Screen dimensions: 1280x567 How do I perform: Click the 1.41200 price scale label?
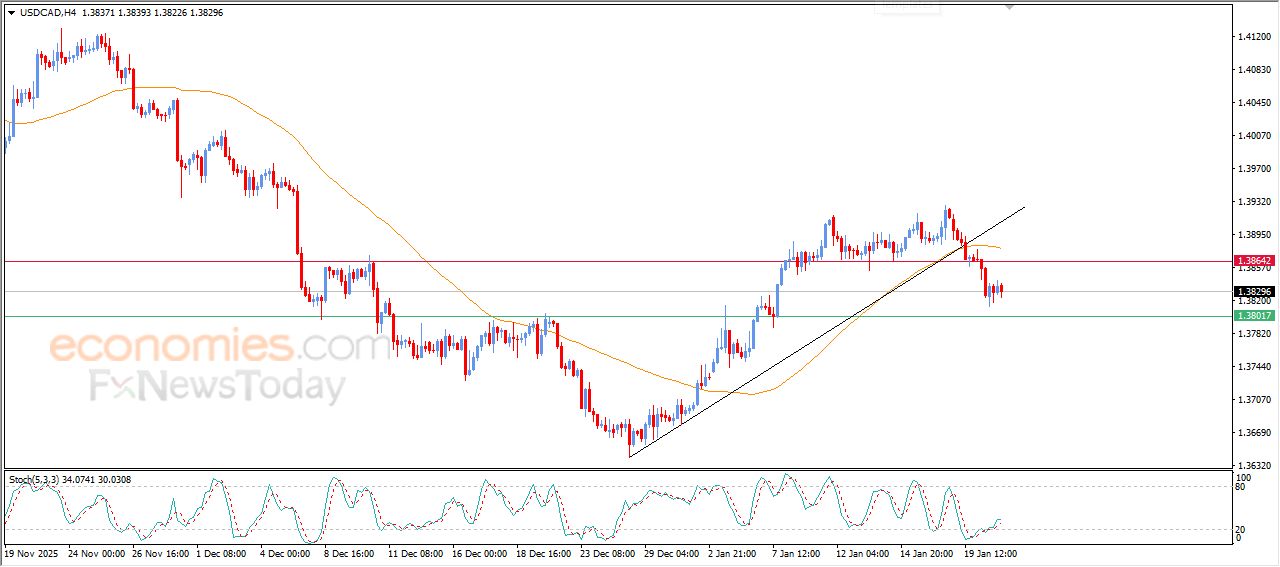point(1253,37)
